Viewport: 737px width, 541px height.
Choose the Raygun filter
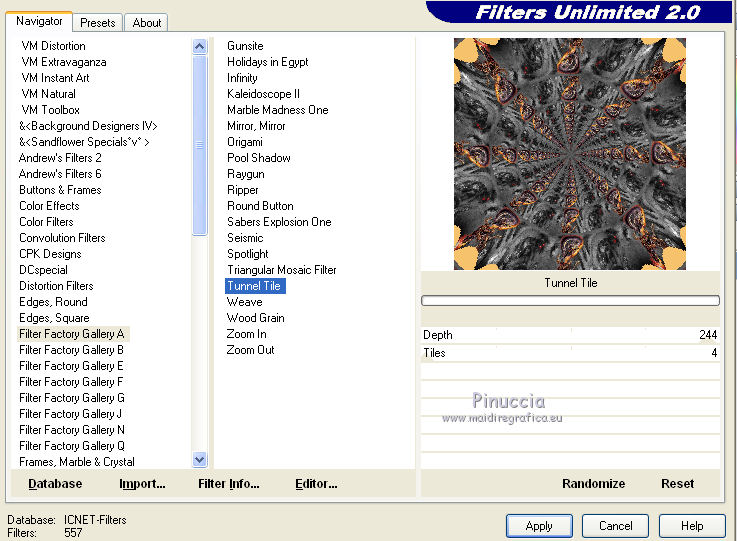point(246,174)
